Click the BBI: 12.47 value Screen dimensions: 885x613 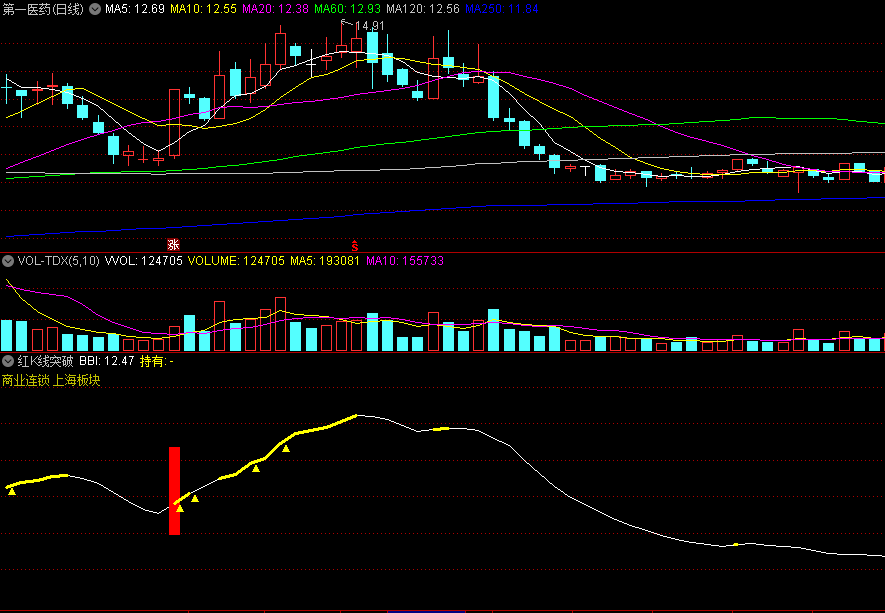coord(107,361)
